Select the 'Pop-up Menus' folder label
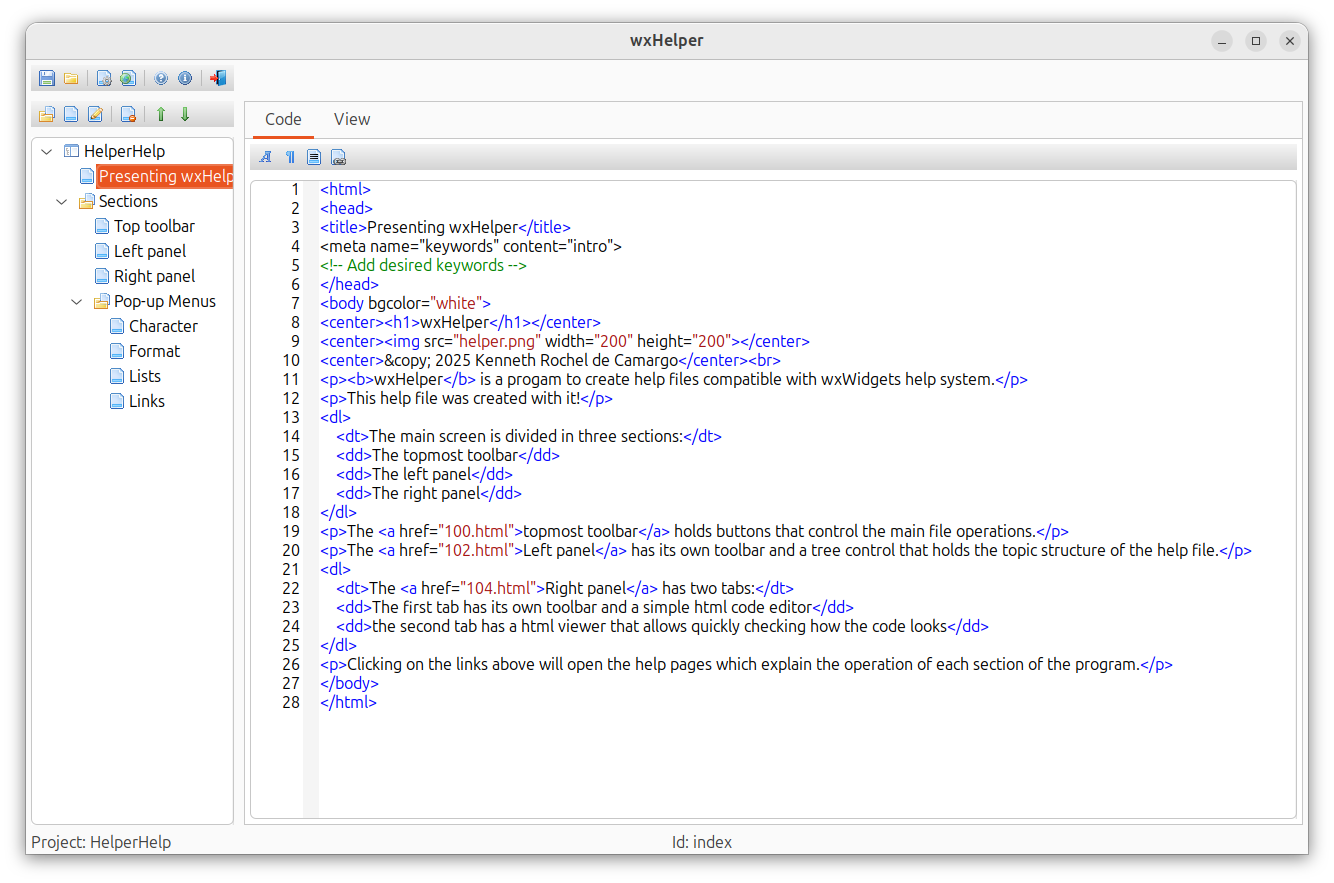 (165, 301)
